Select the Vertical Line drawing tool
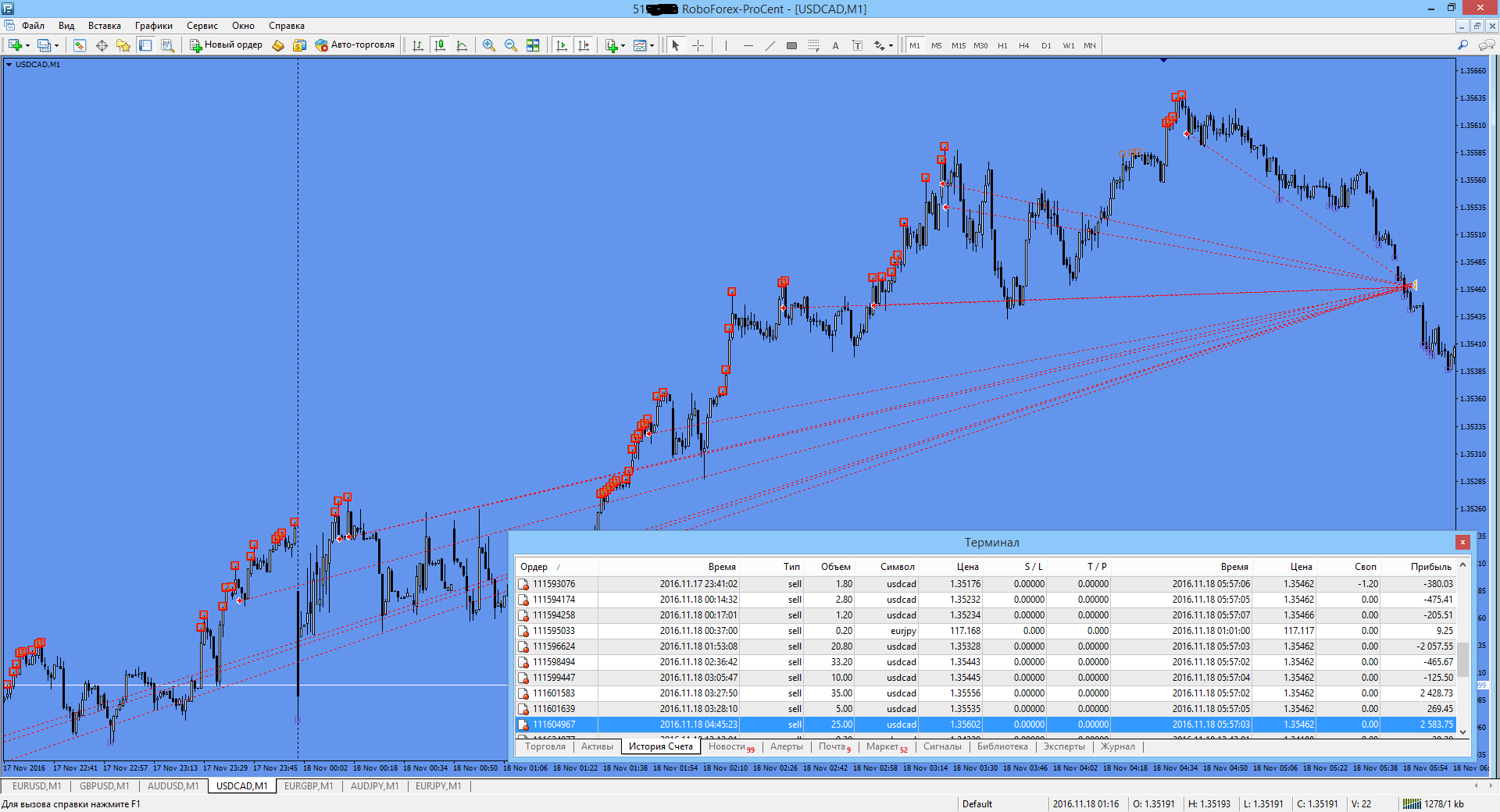 [x=726, y=45]
